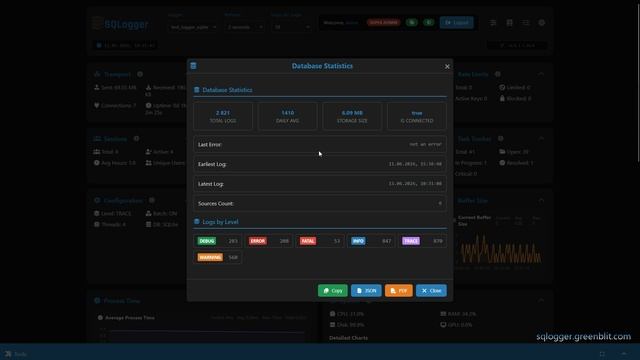Screen dimensions: 640x360
Task: Click the Detailed Charts label
Action: (x=348, y=338)
